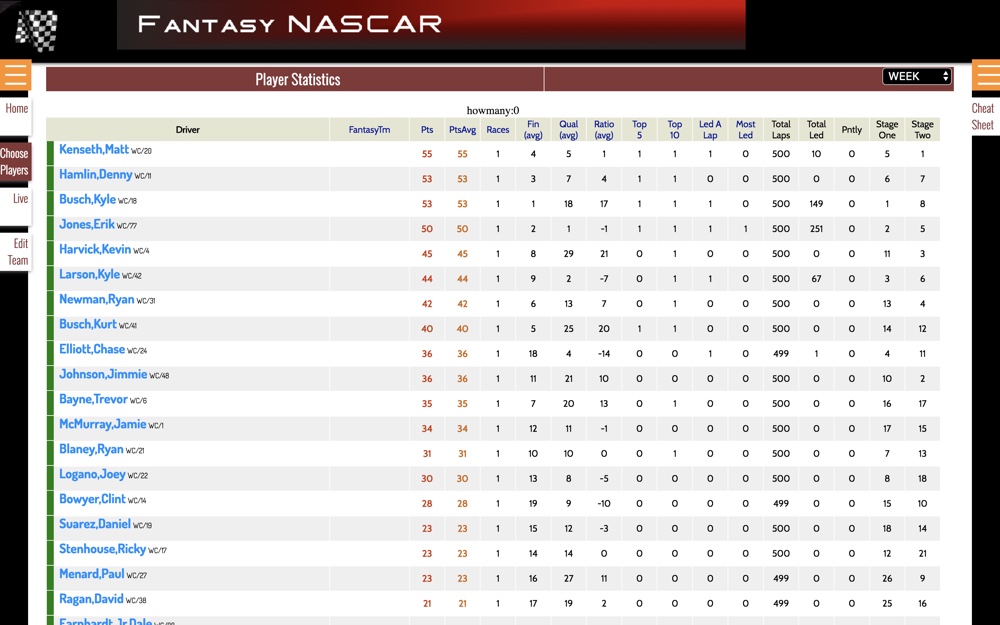Open driver Busch,Kyle profile
1000x625 pixels.
(x=87, y=199)
